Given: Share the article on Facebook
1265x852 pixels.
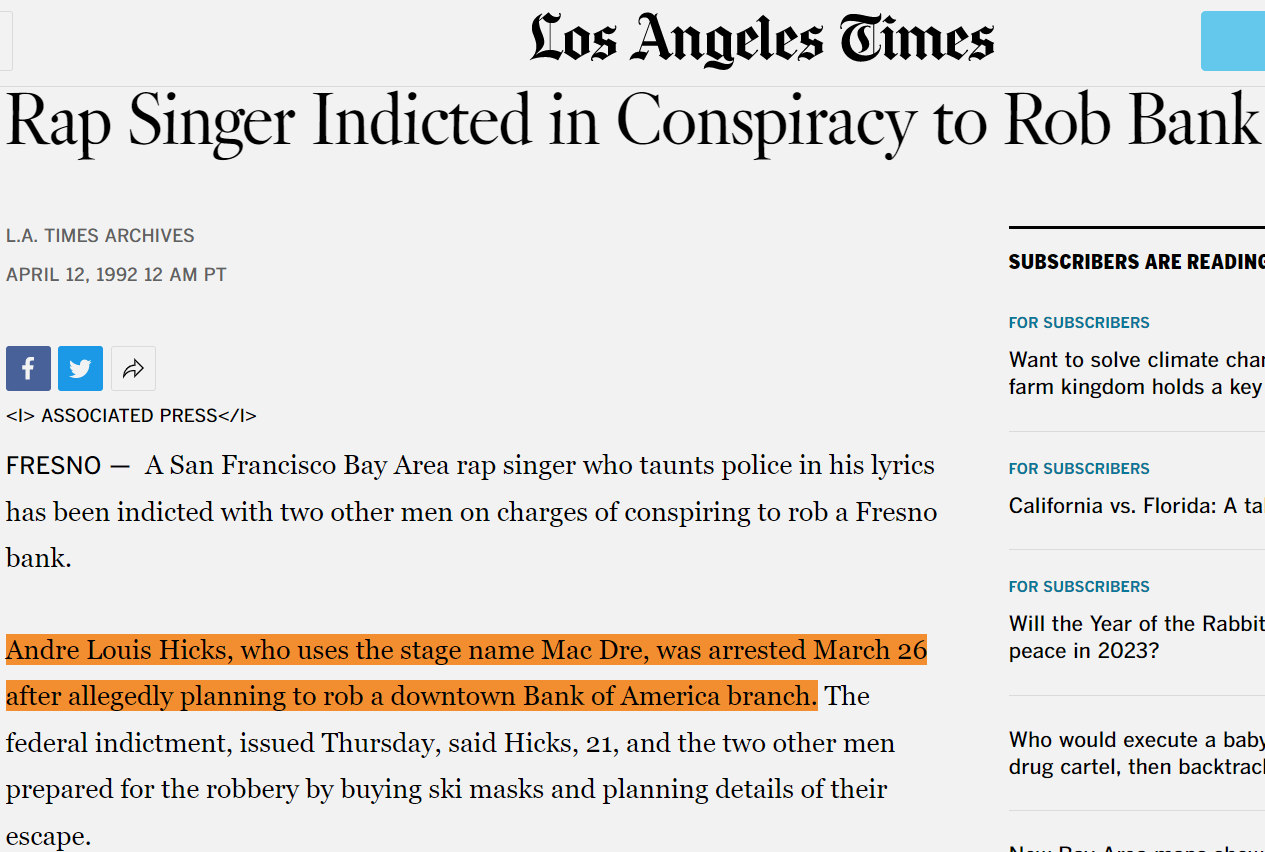Looking at the screenshot, I should pos(28,369).
